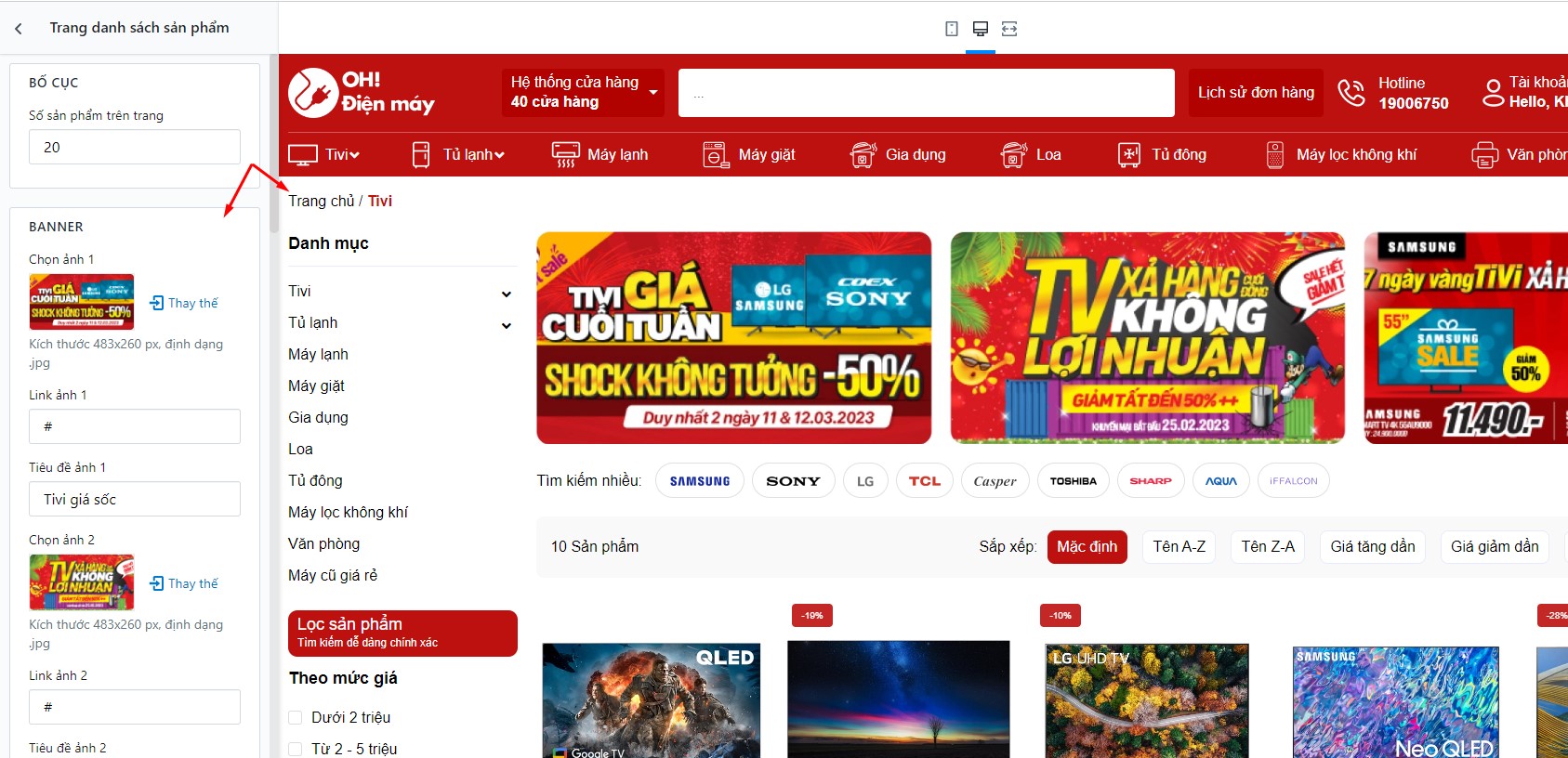Filter by the AQUA brand logo
Image resolution: width=1568 pixels, height=758 pixels.
pyautogui.click(x=1221, y=481)
